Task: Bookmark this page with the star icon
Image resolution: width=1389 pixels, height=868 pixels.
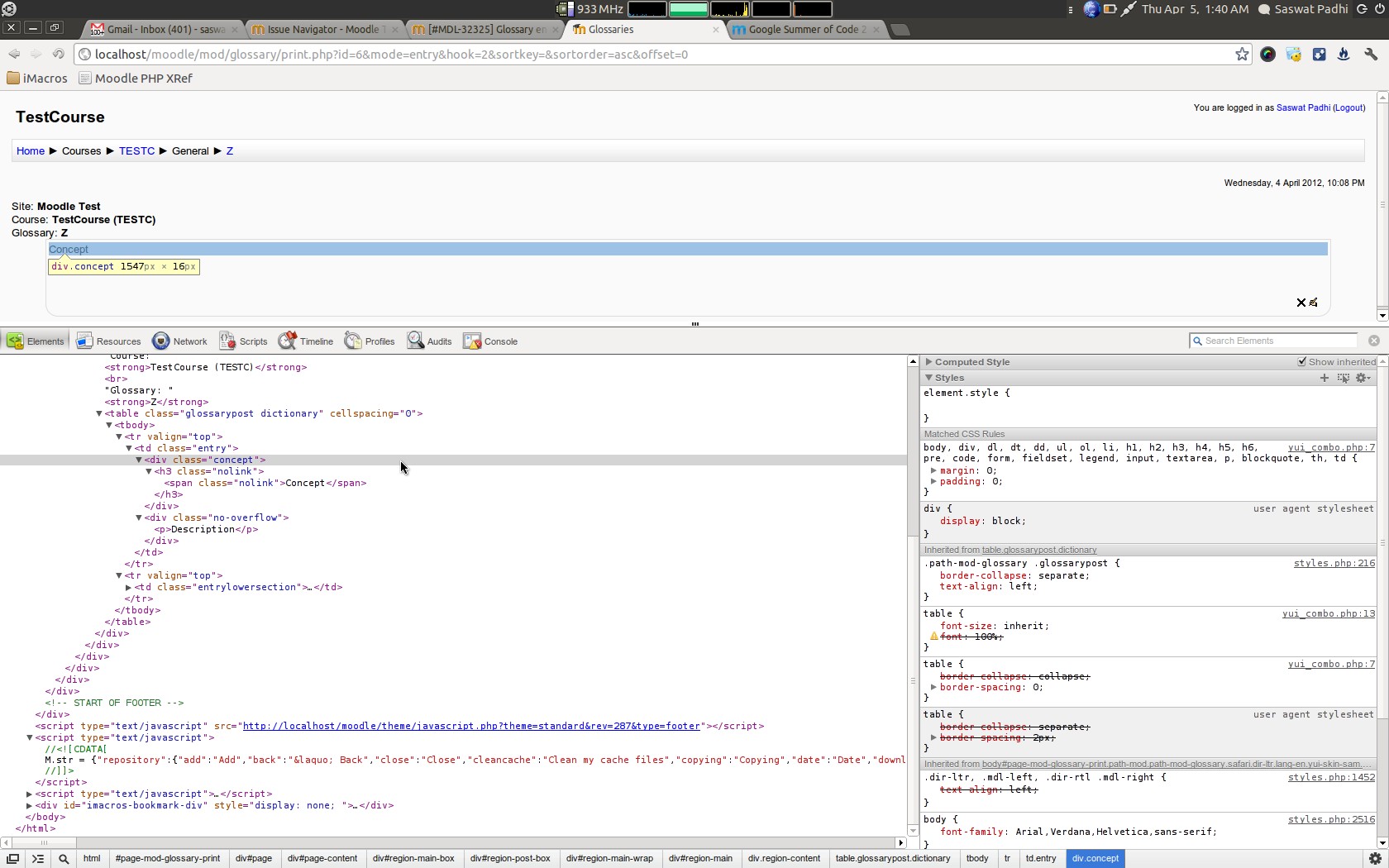Action: click(x=1242, y=55)
